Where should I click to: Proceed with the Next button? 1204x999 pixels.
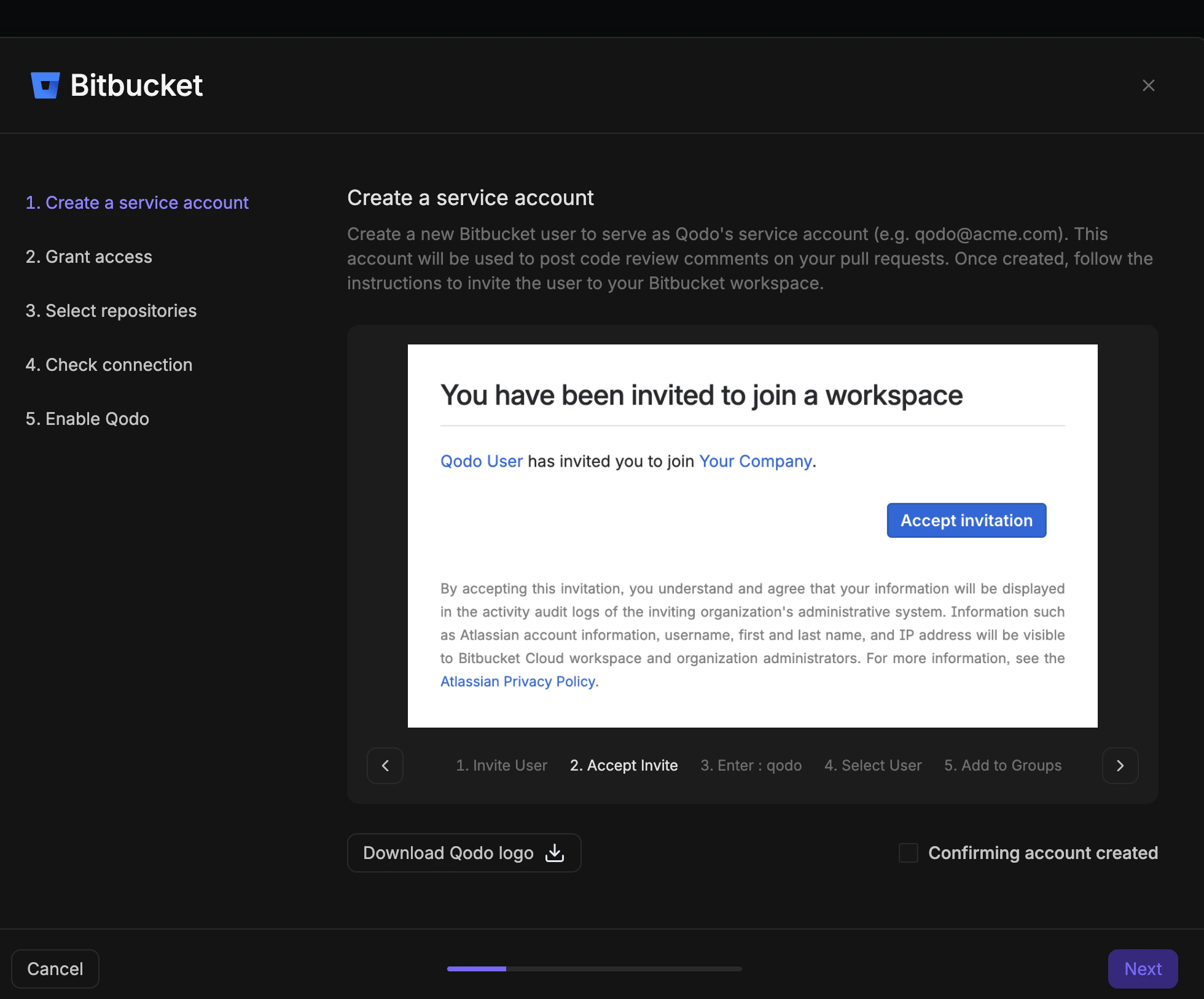tap(1142, 968)
